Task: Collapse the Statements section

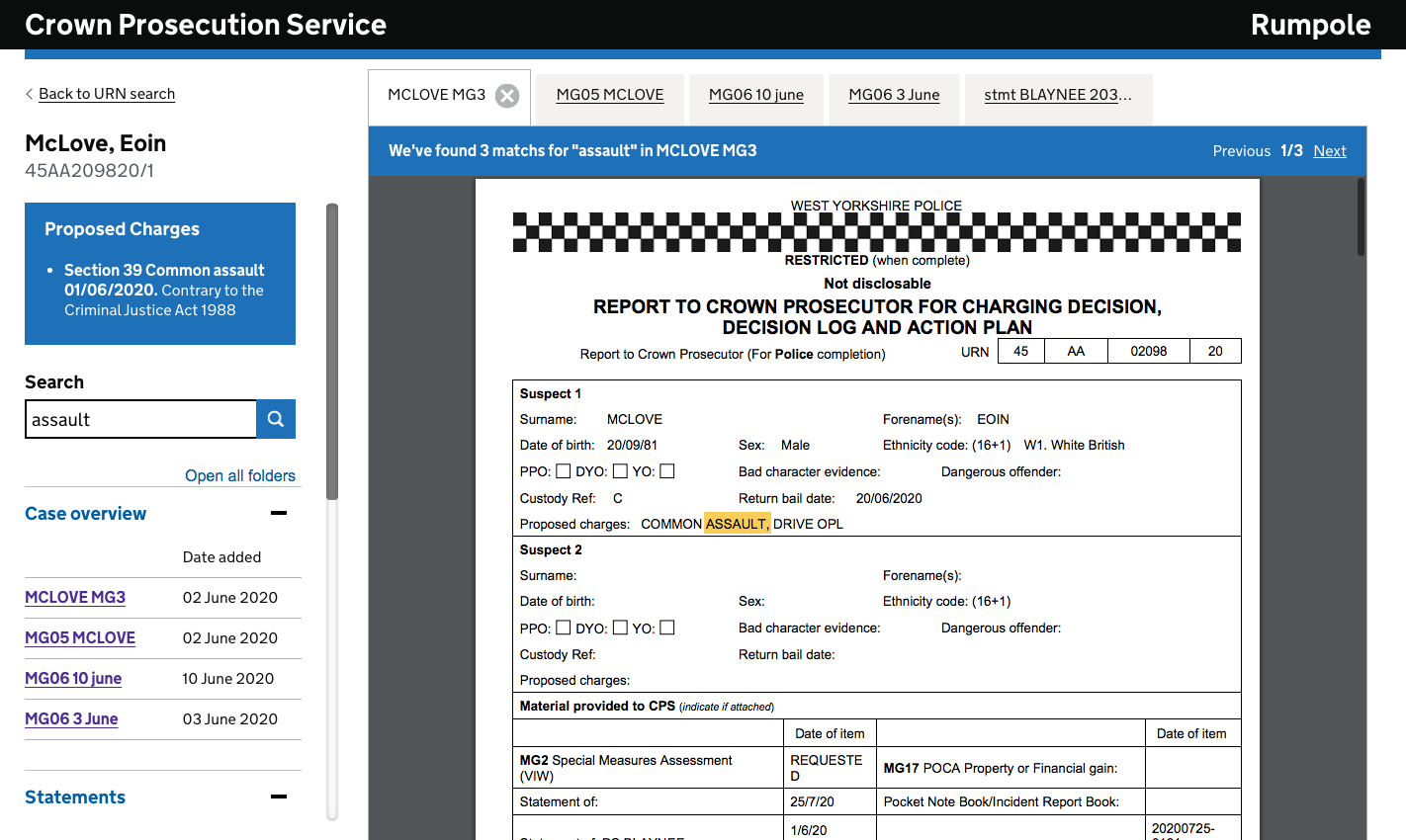Action: [279, 797]
